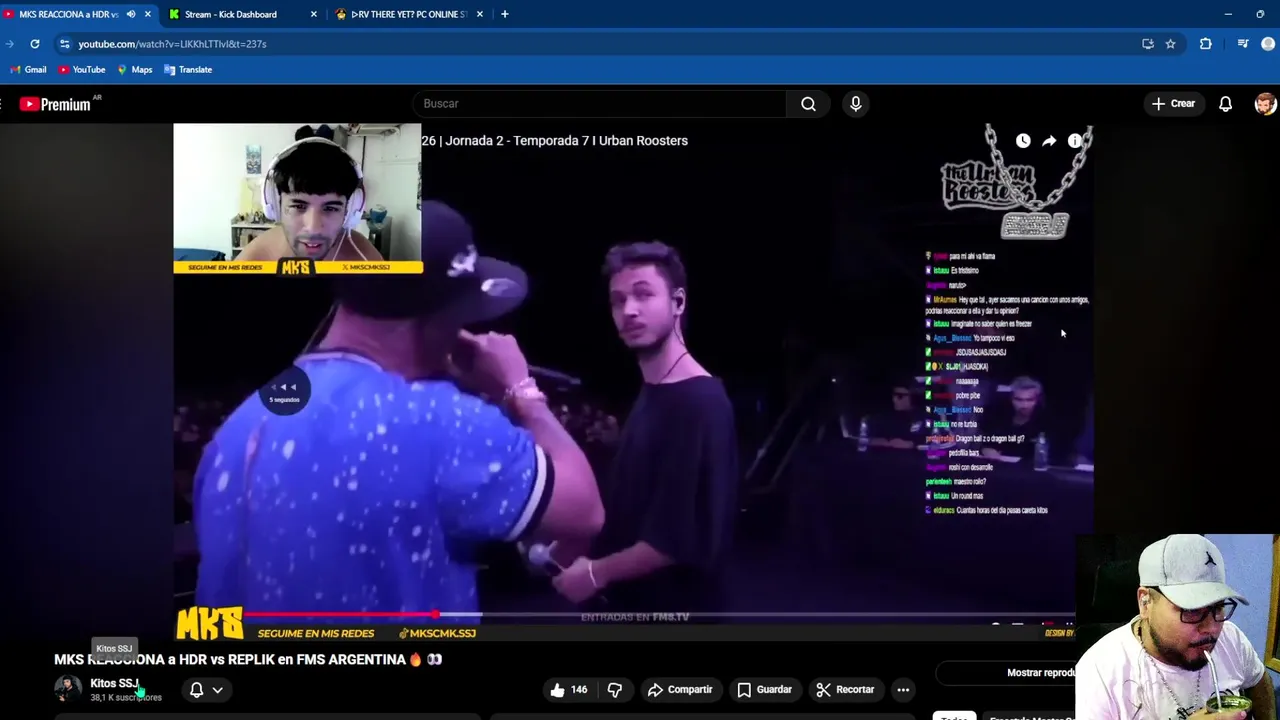Click the install/cast icon in the address bar

1148,44
